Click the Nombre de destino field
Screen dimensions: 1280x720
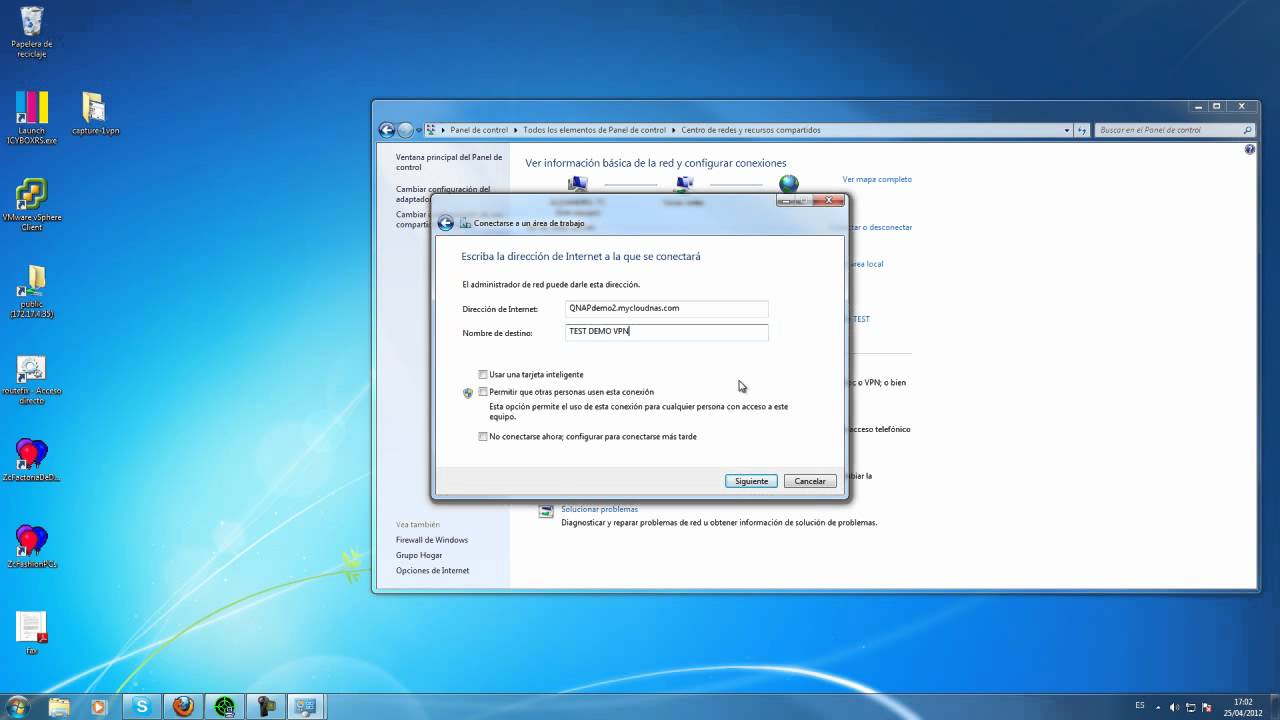click(666, 332)
